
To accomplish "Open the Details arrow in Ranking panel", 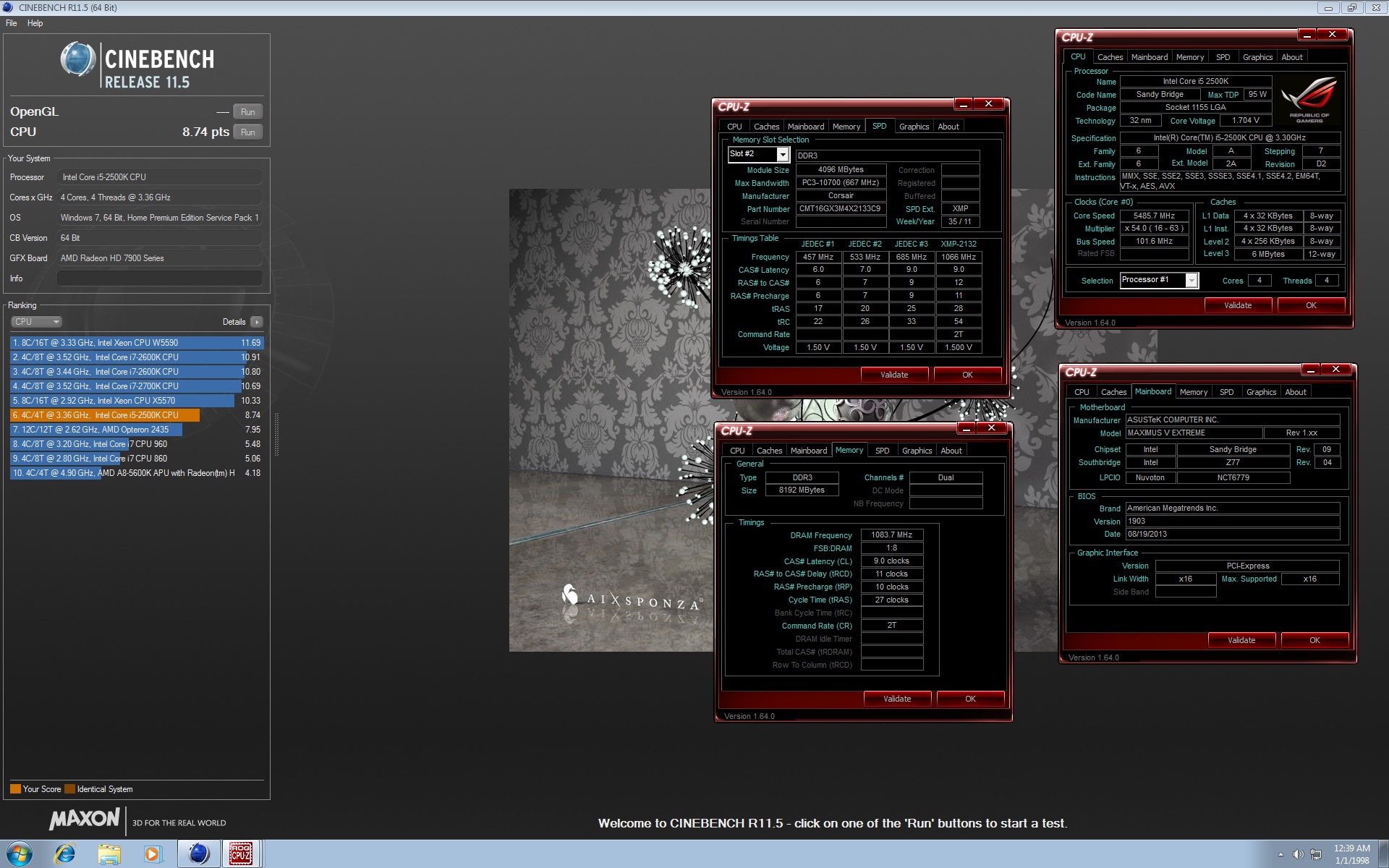I will click(257, 322).
